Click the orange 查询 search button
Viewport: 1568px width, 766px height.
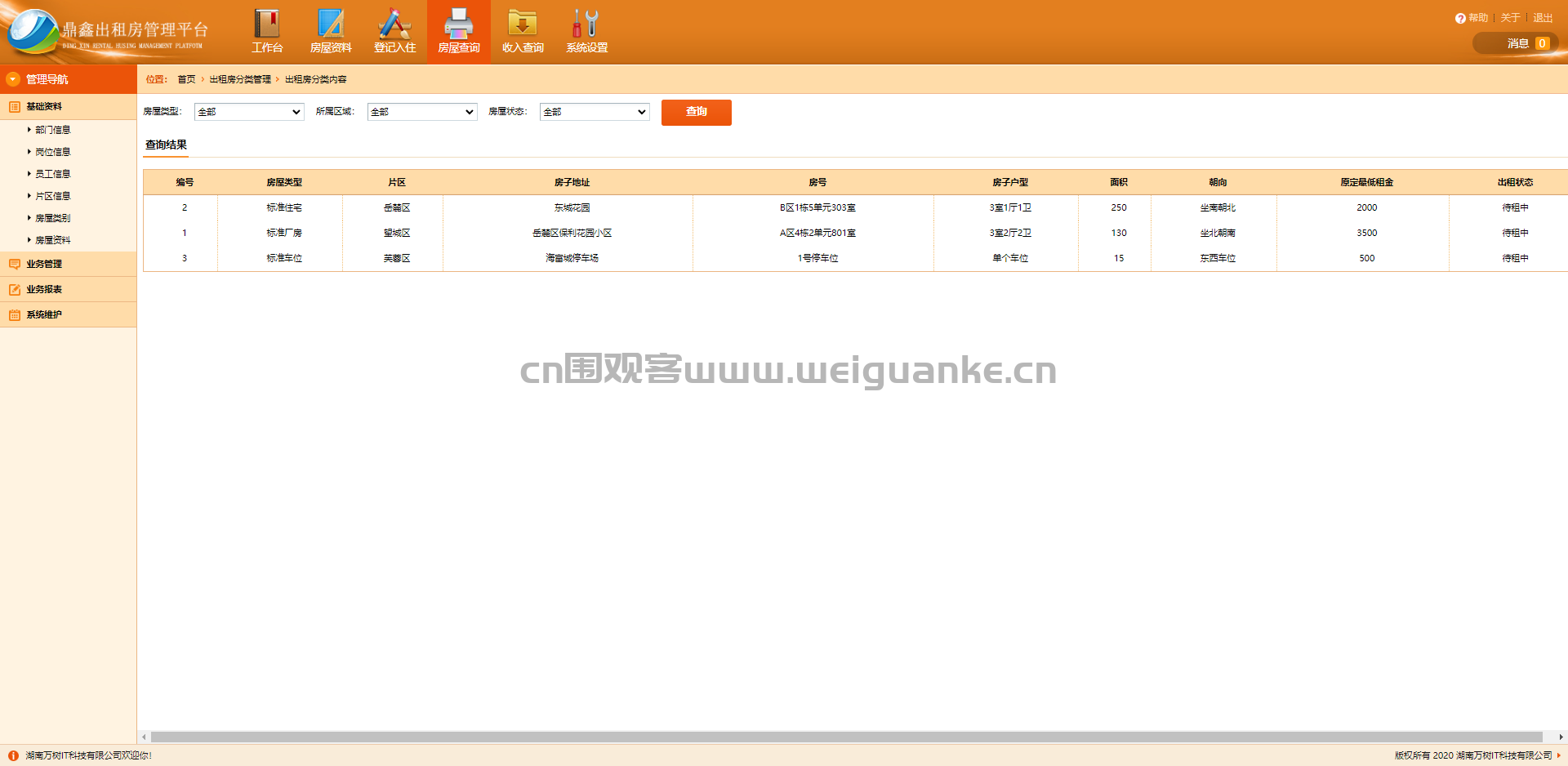(697, 112)
